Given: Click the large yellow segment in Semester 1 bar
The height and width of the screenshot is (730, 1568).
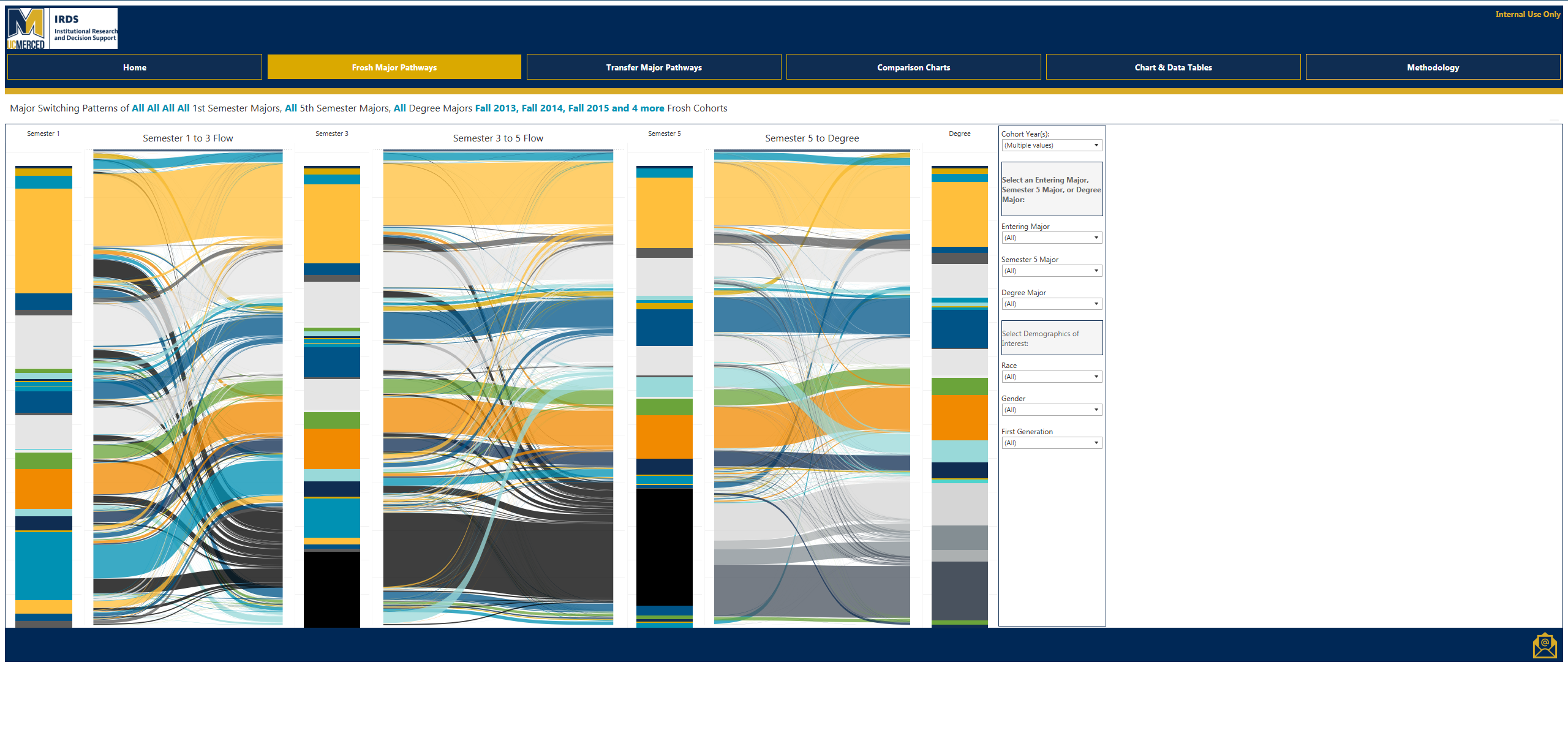Looking at the screenshot, I should tap(43, 240).
